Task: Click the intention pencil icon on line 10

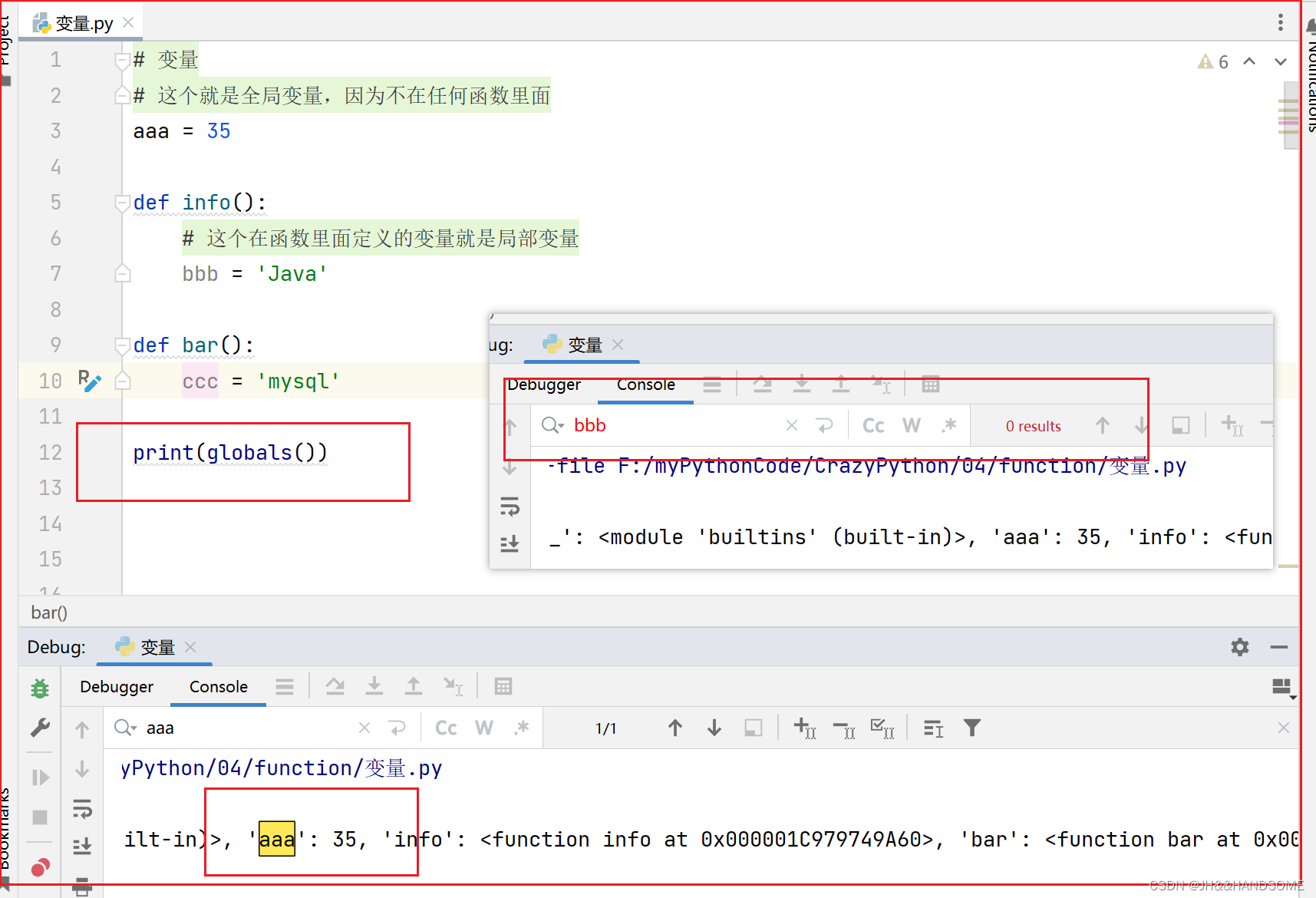Action: tap(89, 381)
